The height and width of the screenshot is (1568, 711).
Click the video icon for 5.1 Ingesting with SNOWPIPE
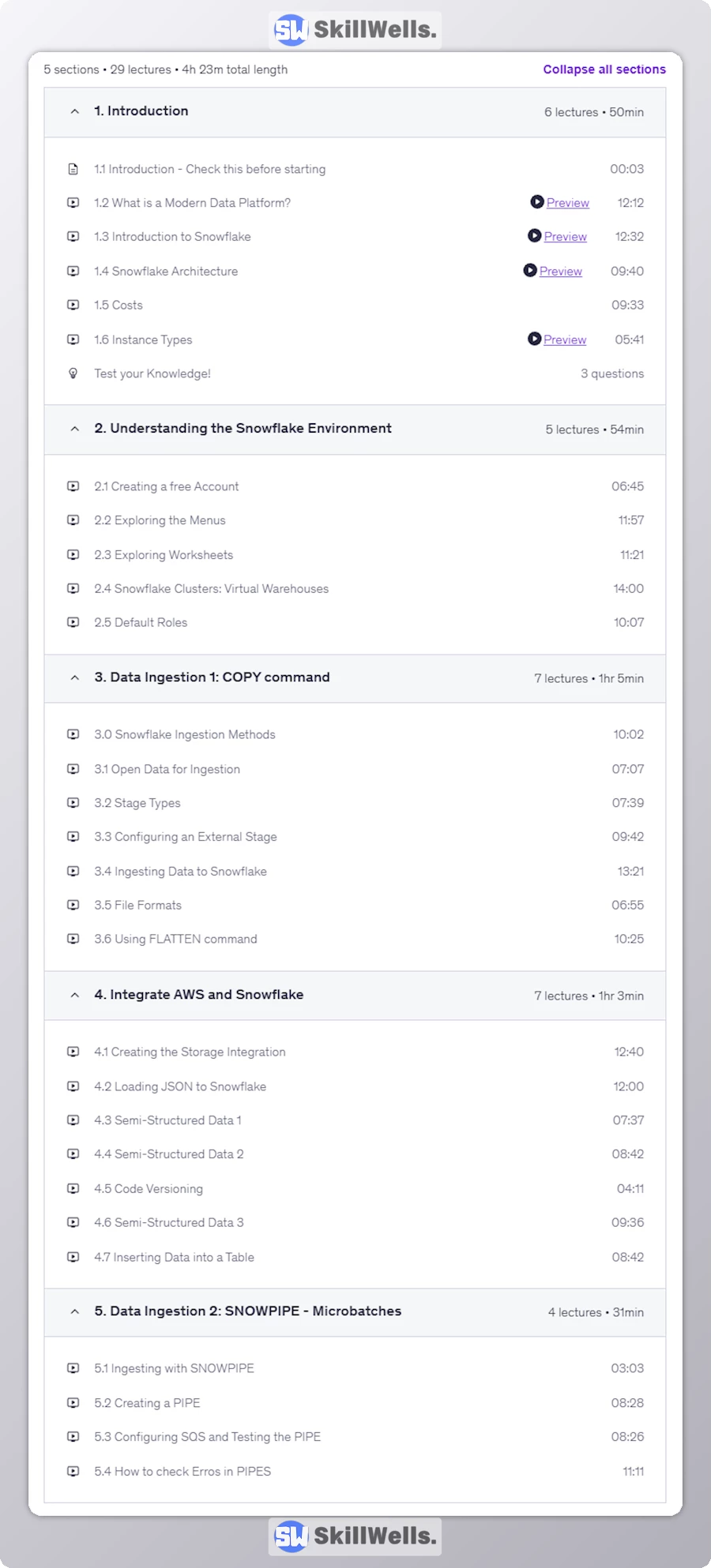tap(73, 1368)
